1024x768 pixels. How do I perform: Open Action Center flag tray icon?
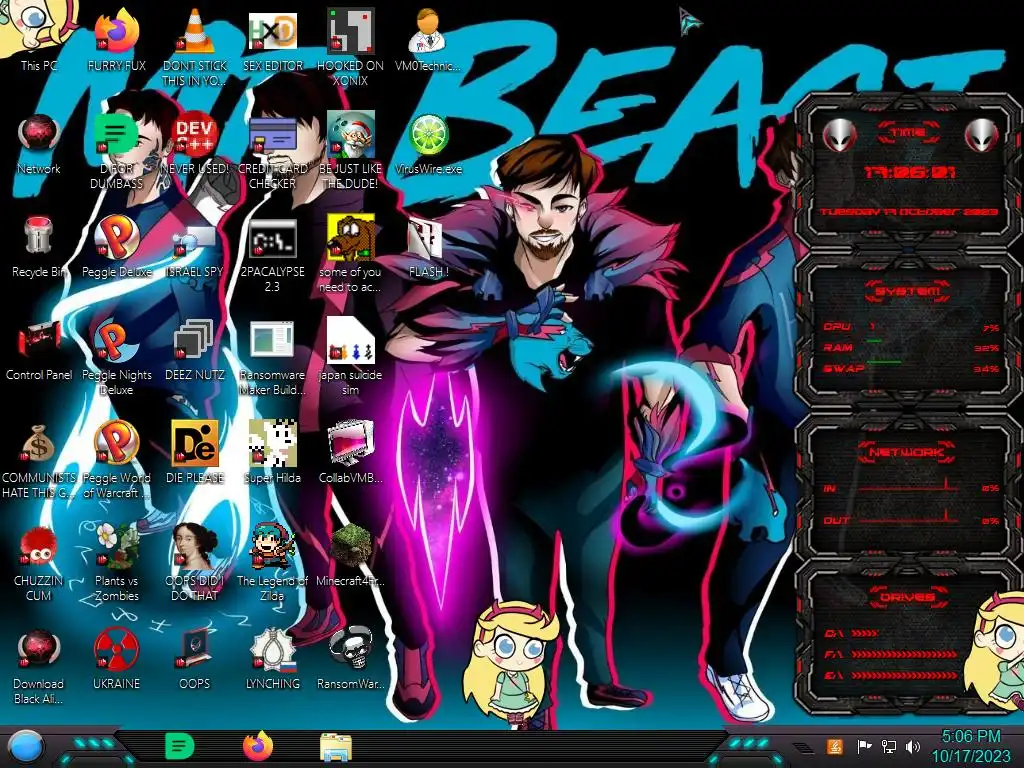pos(864,746)
